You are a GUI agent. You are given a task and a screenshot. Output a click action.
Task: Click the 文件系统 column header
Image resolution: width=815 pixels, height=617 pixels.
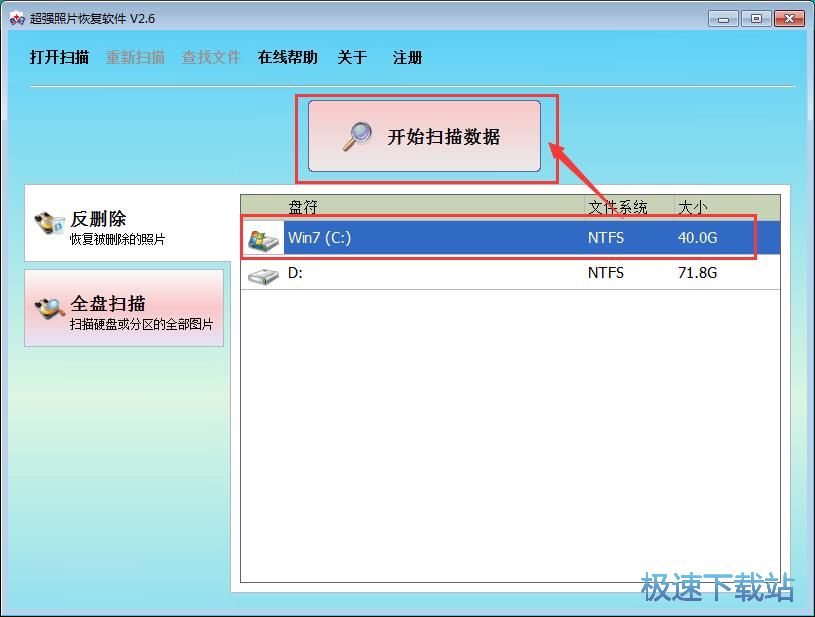[618, 207]
